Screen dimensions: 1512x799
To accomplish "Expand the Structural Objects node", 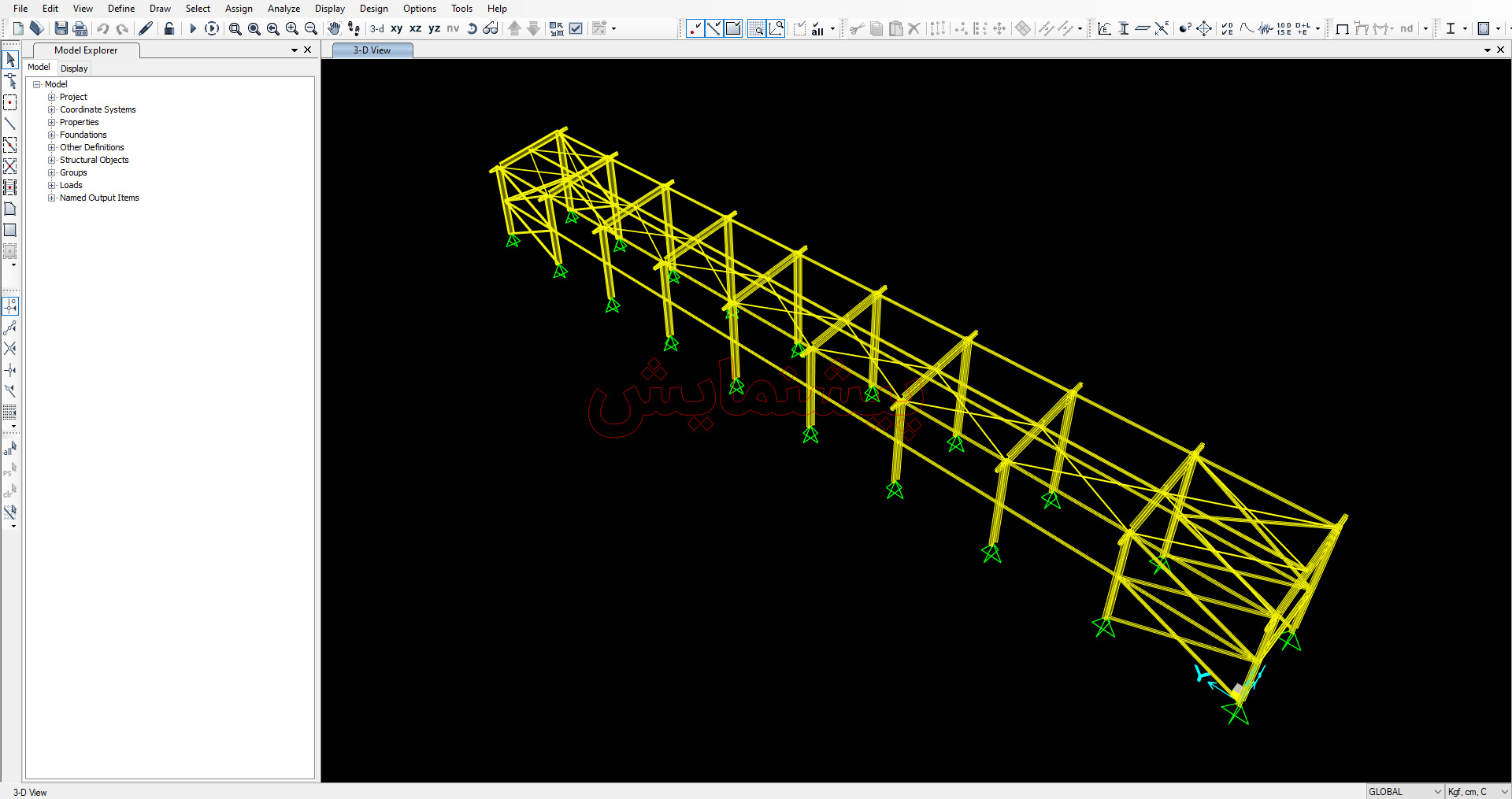I will point(52,160).
